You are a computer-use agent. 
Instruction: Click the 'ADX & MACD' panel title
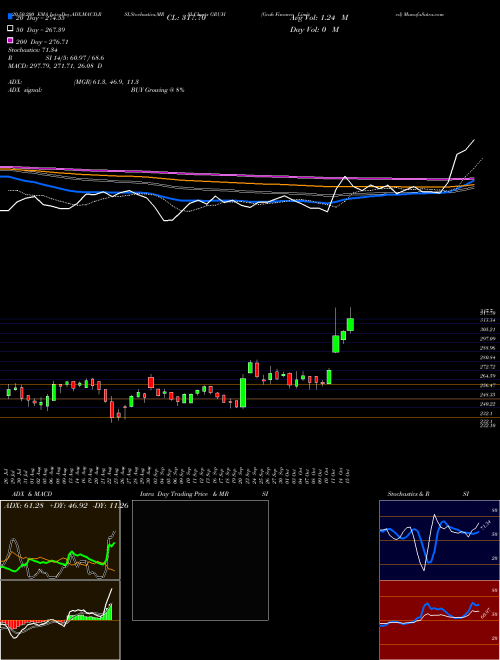click(x=32, y=494)
